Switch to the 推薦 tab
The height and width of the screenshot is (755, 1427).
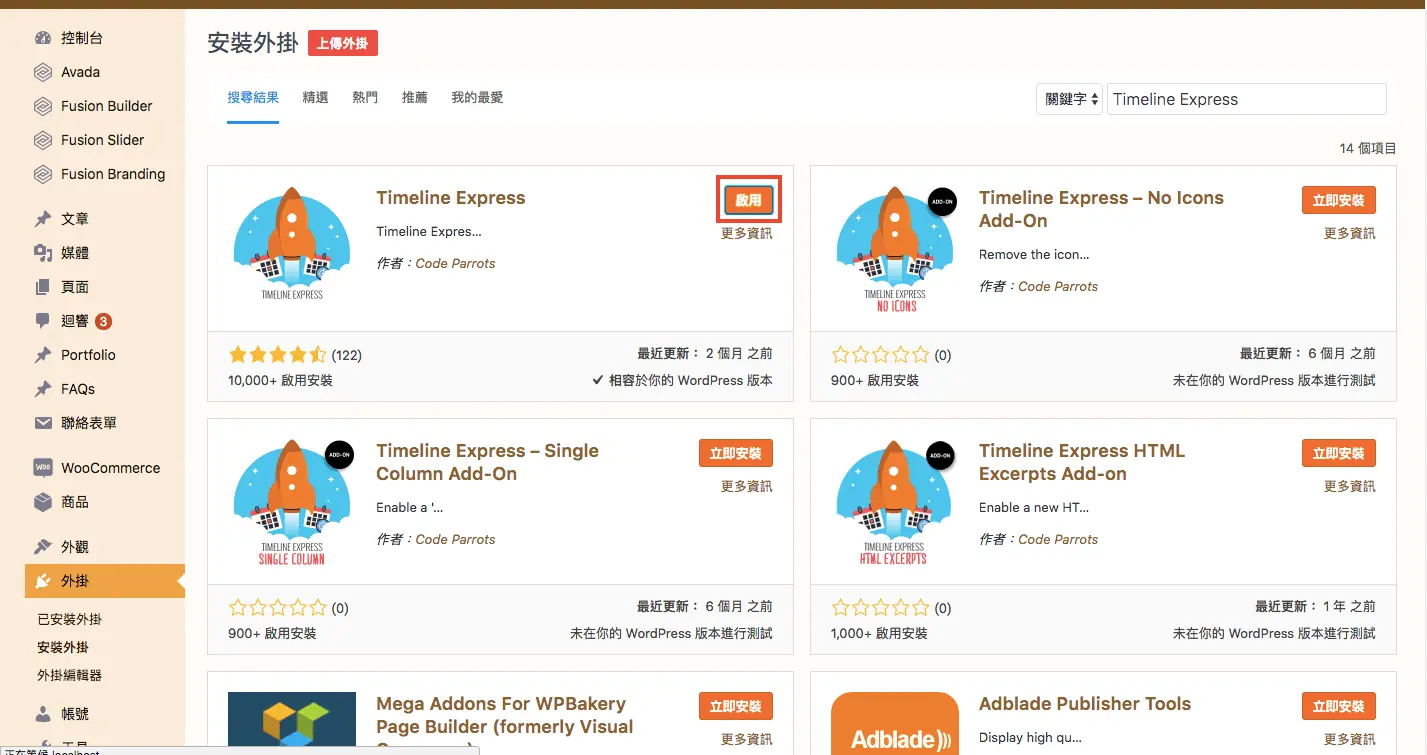tap(414, 97)
